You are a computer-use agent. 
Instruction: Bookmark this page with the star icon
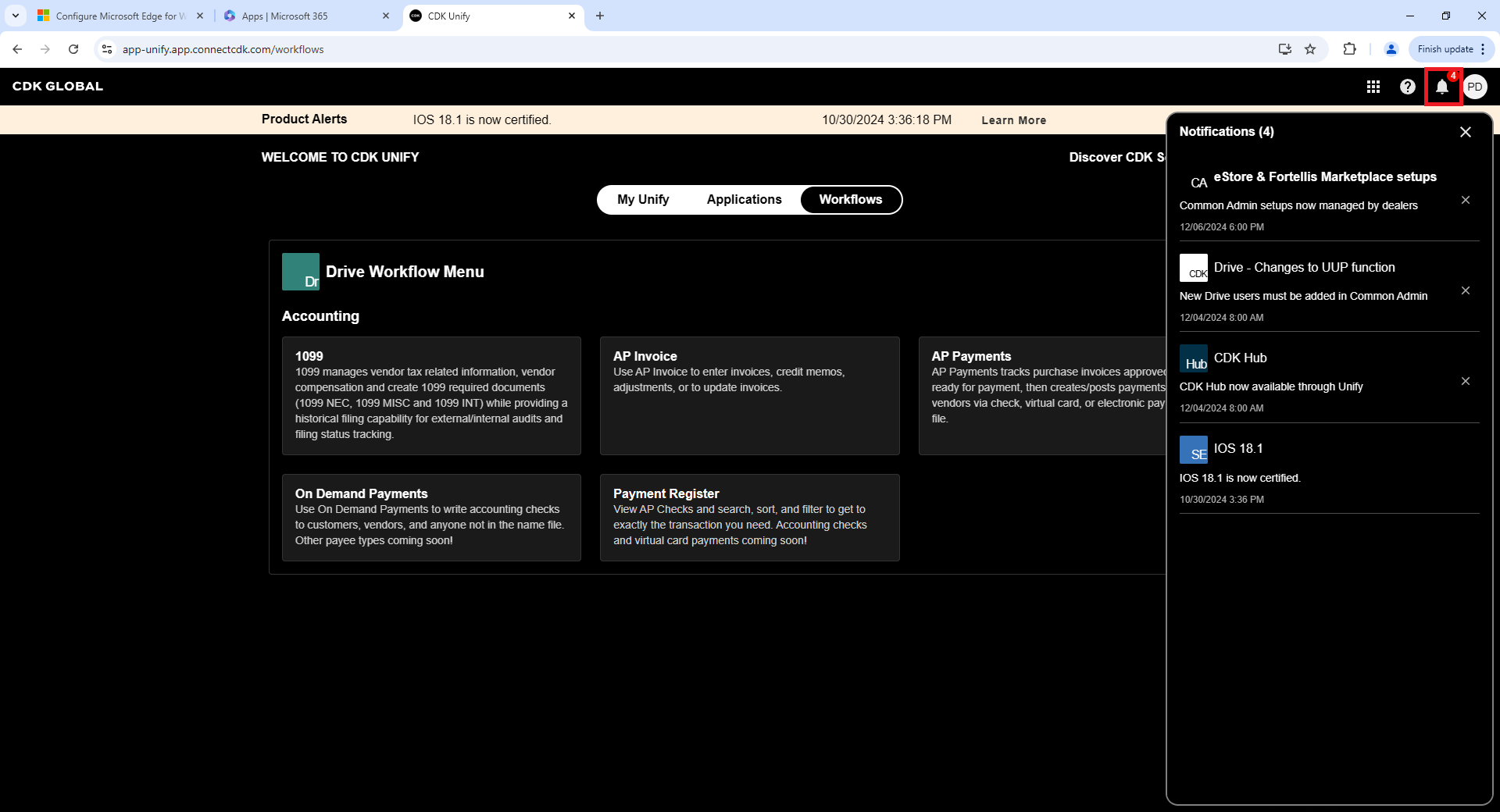(1310, 49)
